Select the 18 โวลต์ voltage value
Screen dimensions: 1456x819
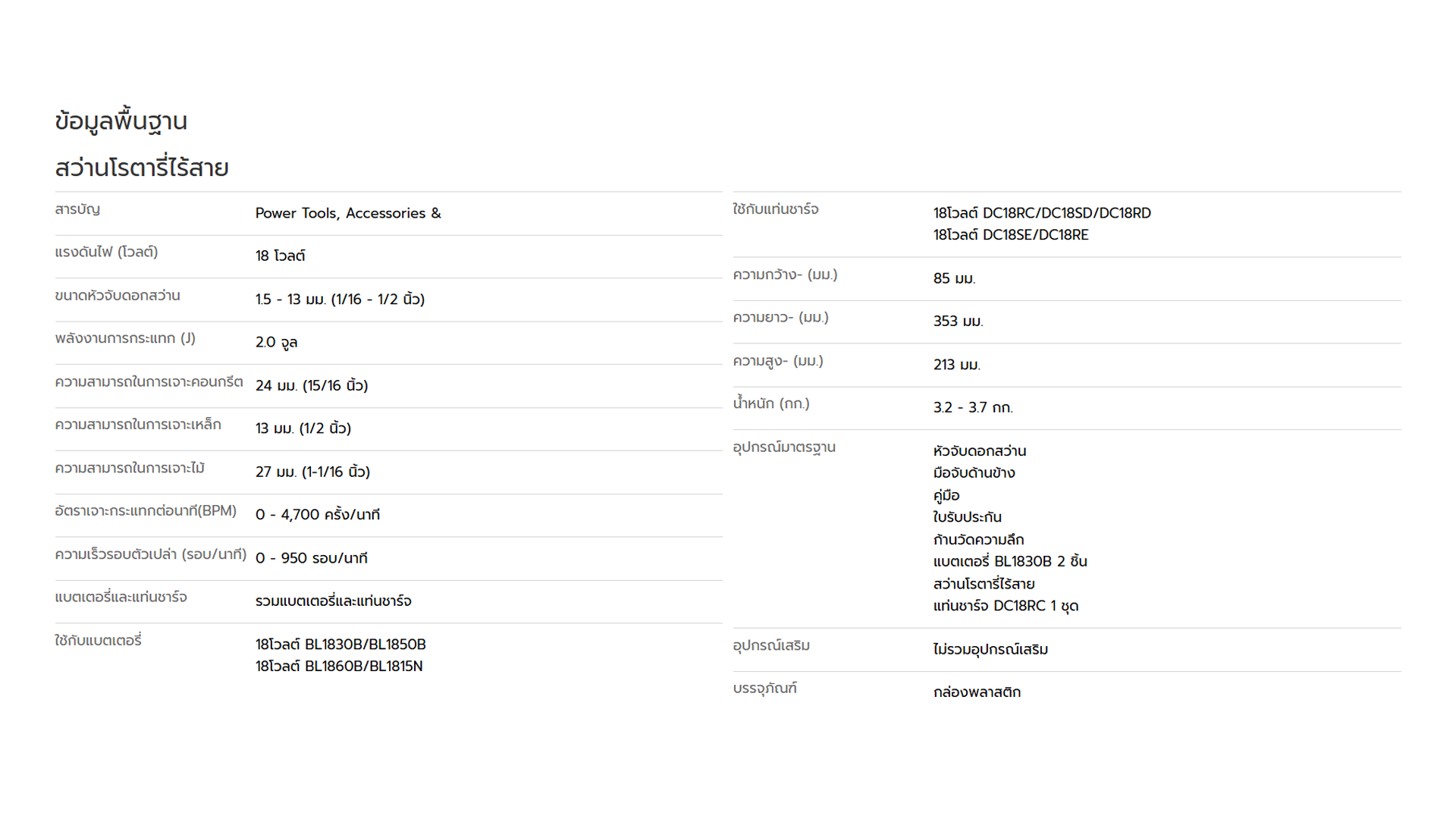pyautogui.click(x=280, y=256)
